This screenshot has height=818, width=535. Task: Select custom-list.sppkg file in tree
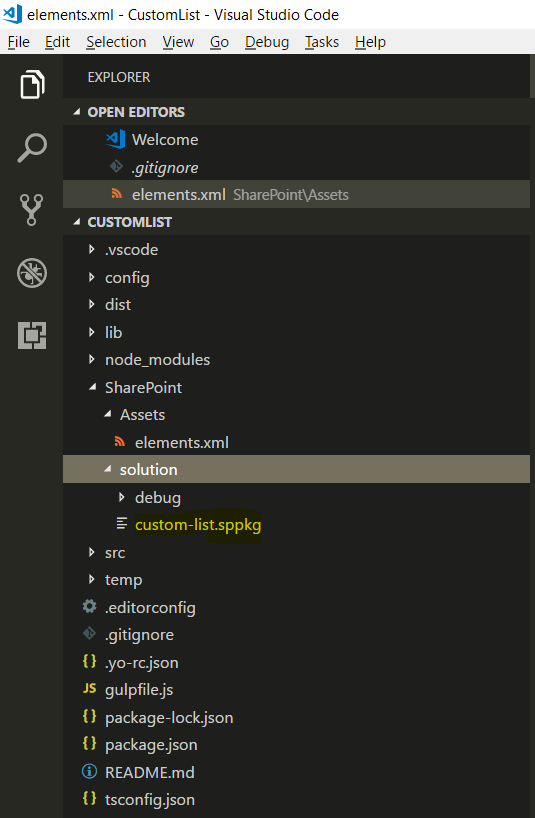tap(198, 525)
